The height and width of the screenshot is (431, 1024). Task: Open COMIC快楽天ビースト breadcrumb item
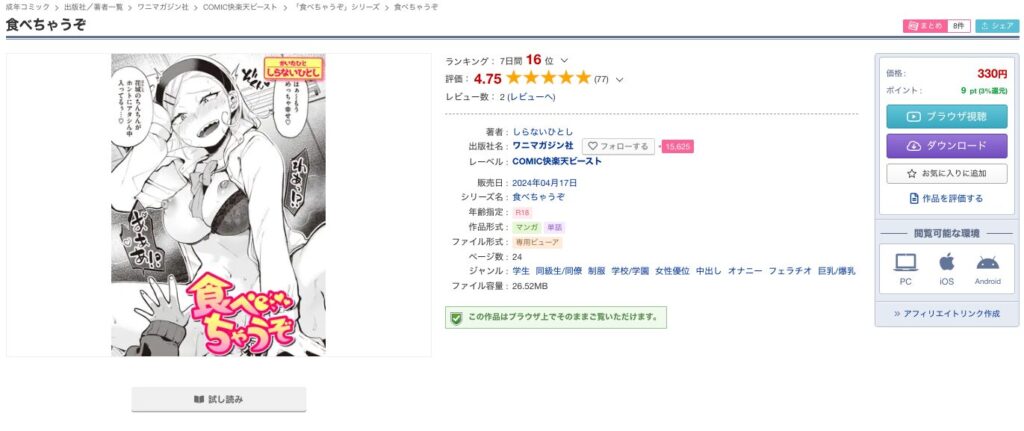240,7
